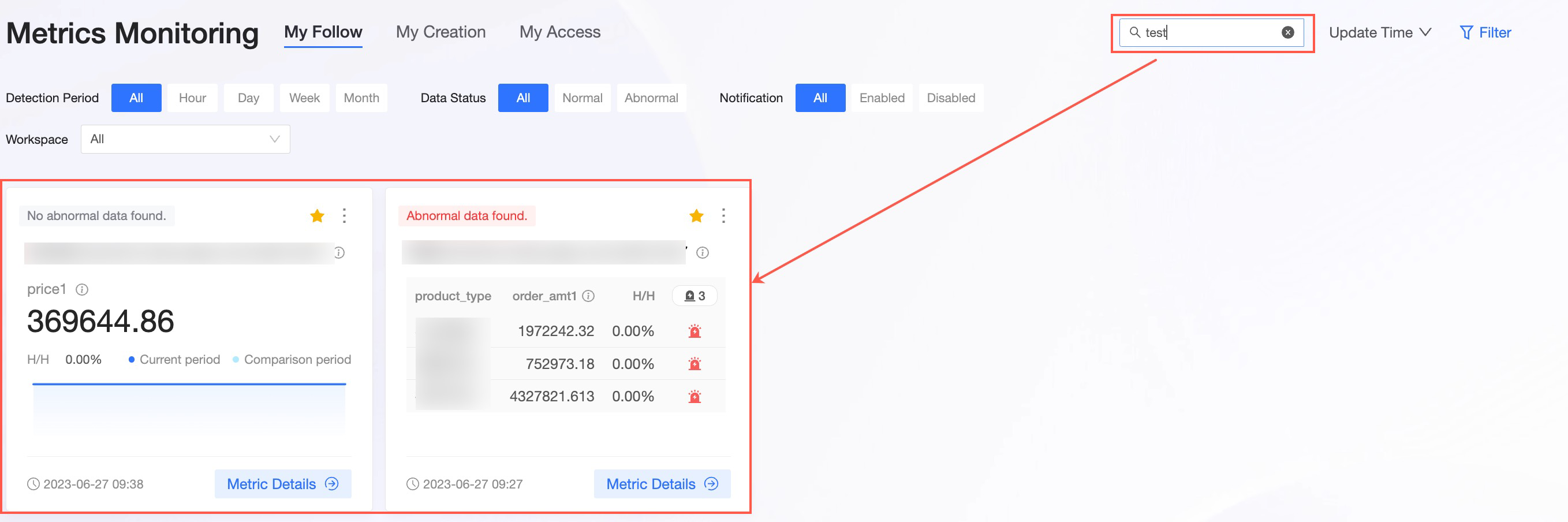Click the clock icon by 2023-06-27 09:27
This screenshot has width=1568, height=522.
click(x=413, y=484)
